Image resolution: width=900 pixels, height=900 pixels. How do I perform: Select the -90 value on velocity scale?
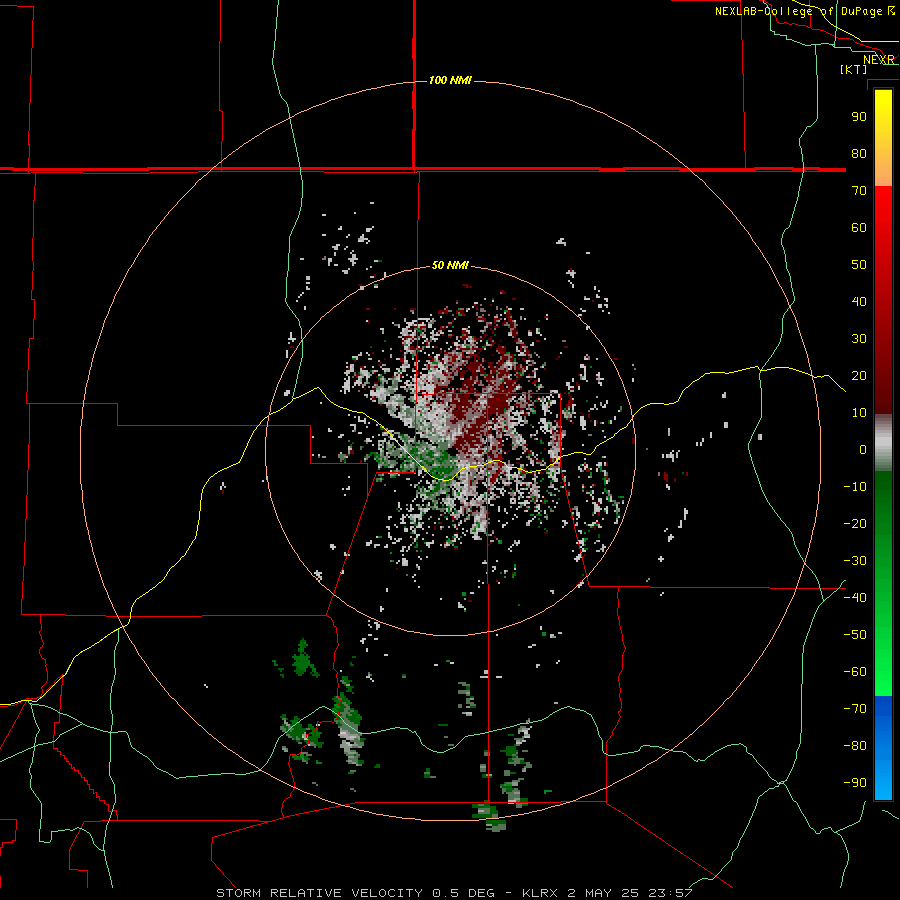[x=855, y=783]
